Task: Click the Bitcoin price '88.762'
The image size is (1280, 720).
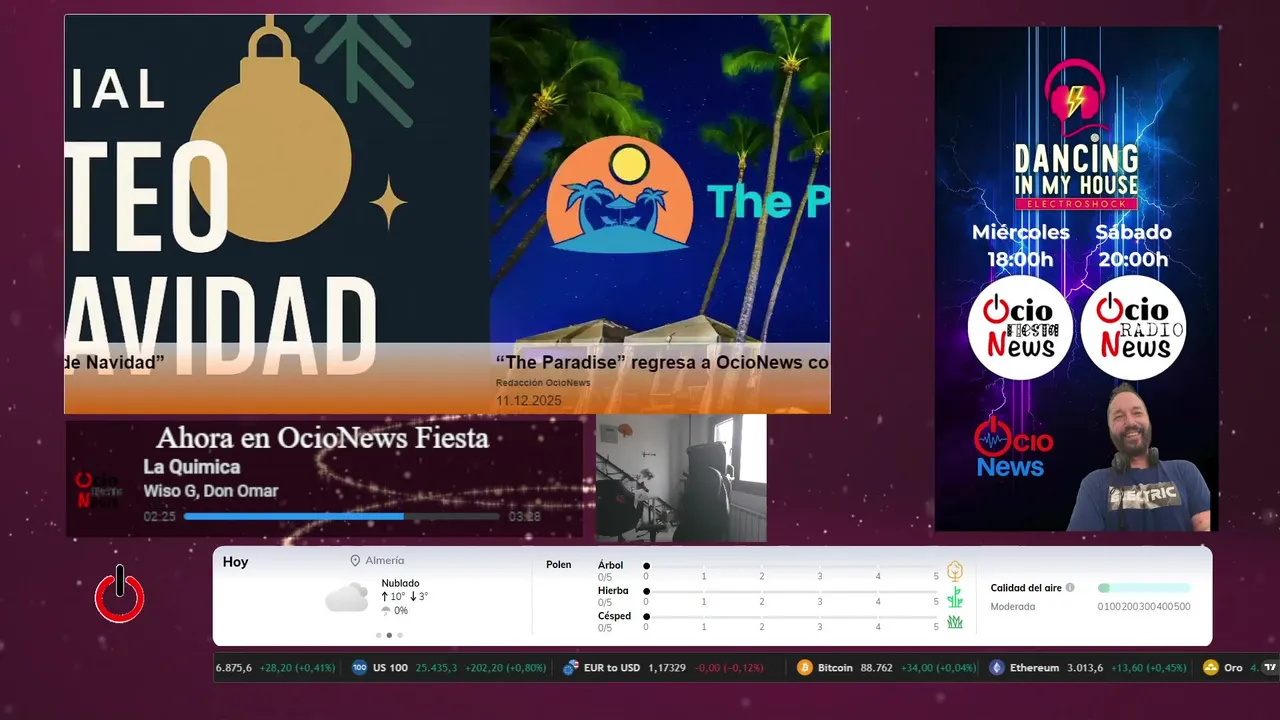Action: click(x=876, y=668)
